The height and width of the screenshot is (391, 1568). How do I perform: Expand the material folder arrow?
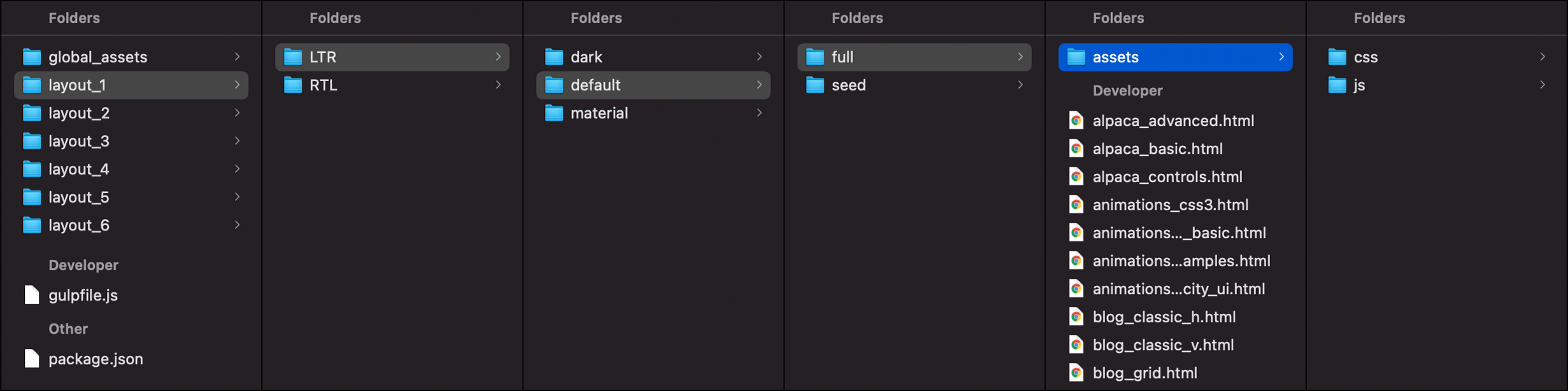click(x=759, y=113)
